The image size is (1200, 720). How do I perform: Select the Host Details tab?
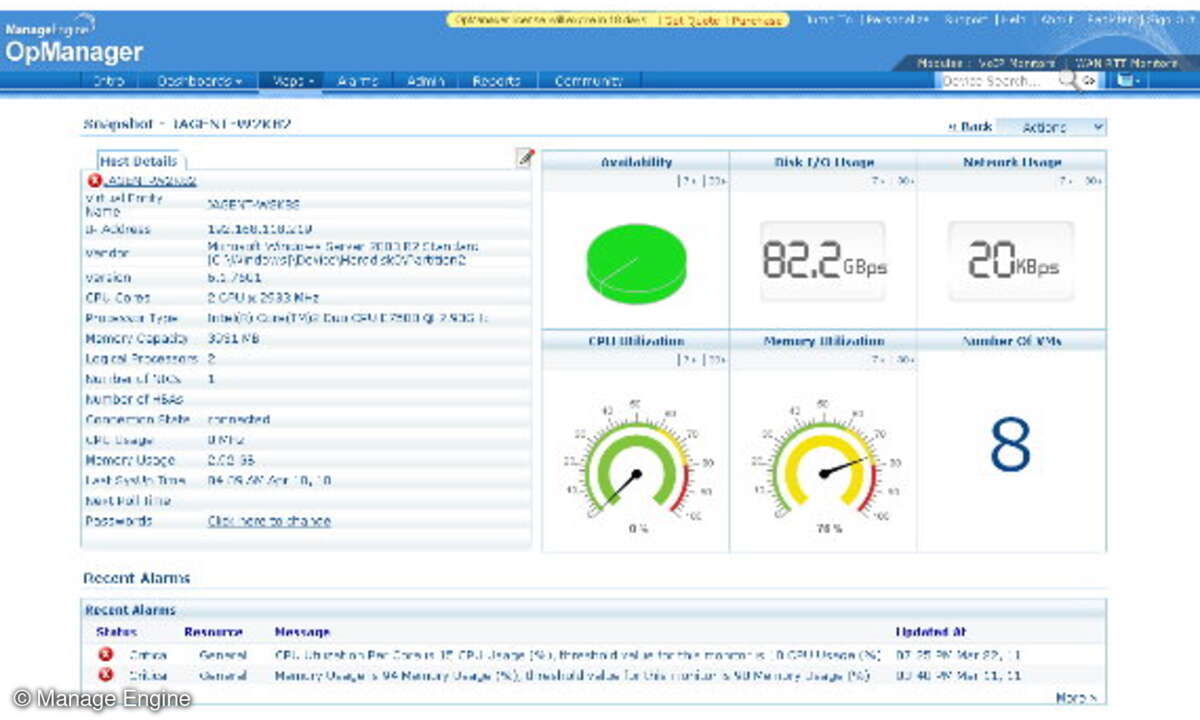[x=139, y=161]
